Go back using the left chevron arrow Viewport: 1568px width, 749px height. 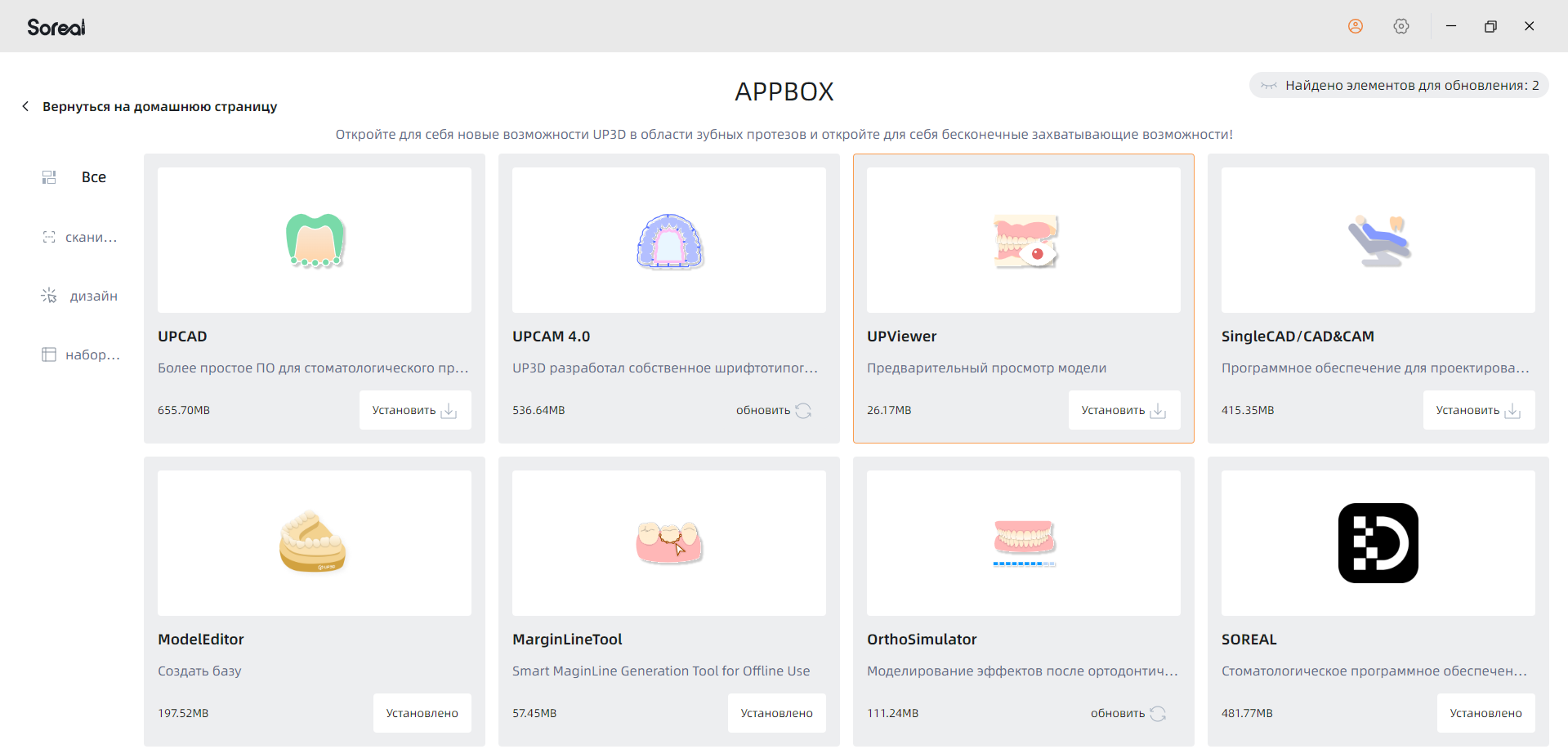[x=25, y=106]
